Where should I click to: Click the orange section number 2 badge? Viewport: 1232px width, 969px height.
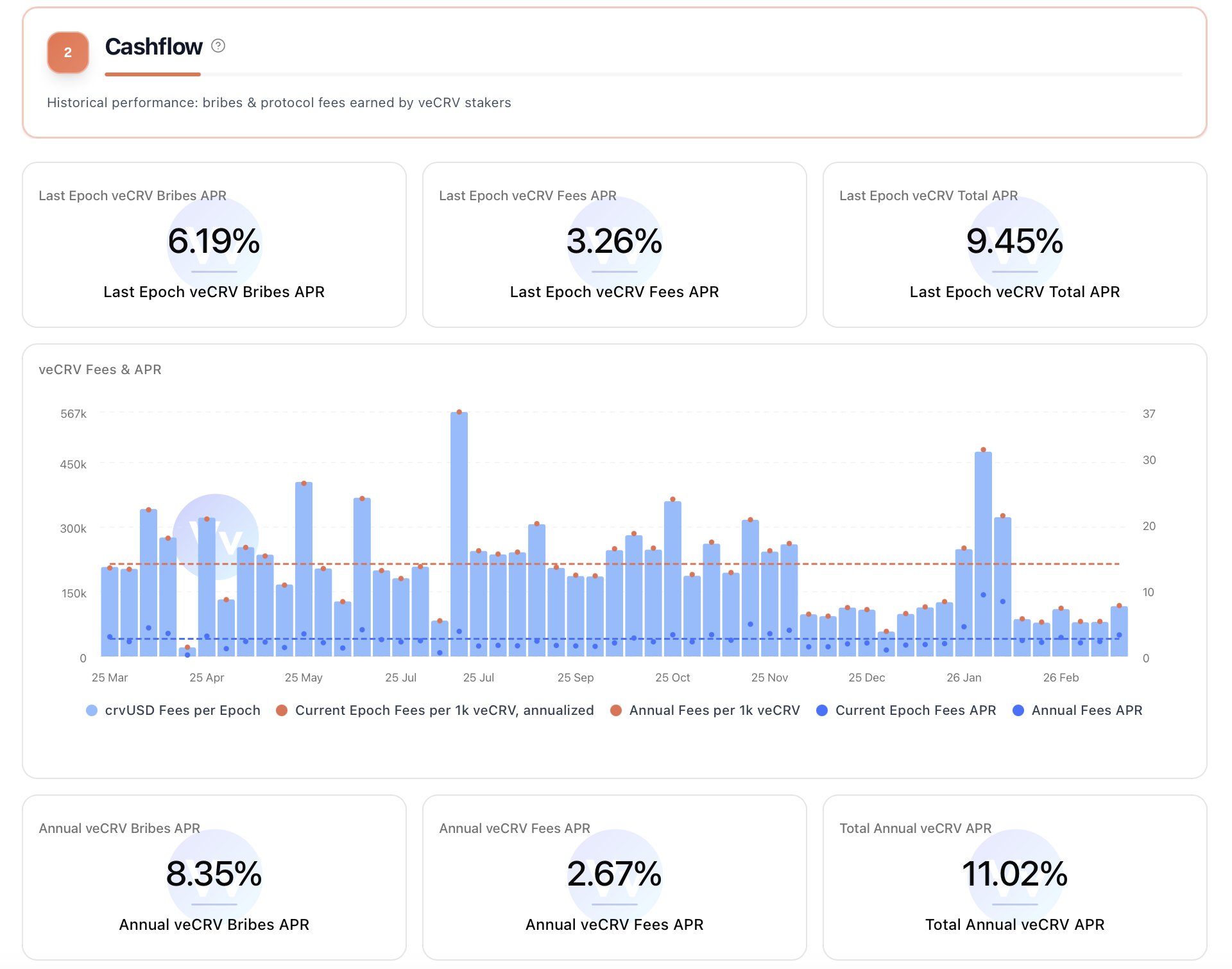(68, 53)
